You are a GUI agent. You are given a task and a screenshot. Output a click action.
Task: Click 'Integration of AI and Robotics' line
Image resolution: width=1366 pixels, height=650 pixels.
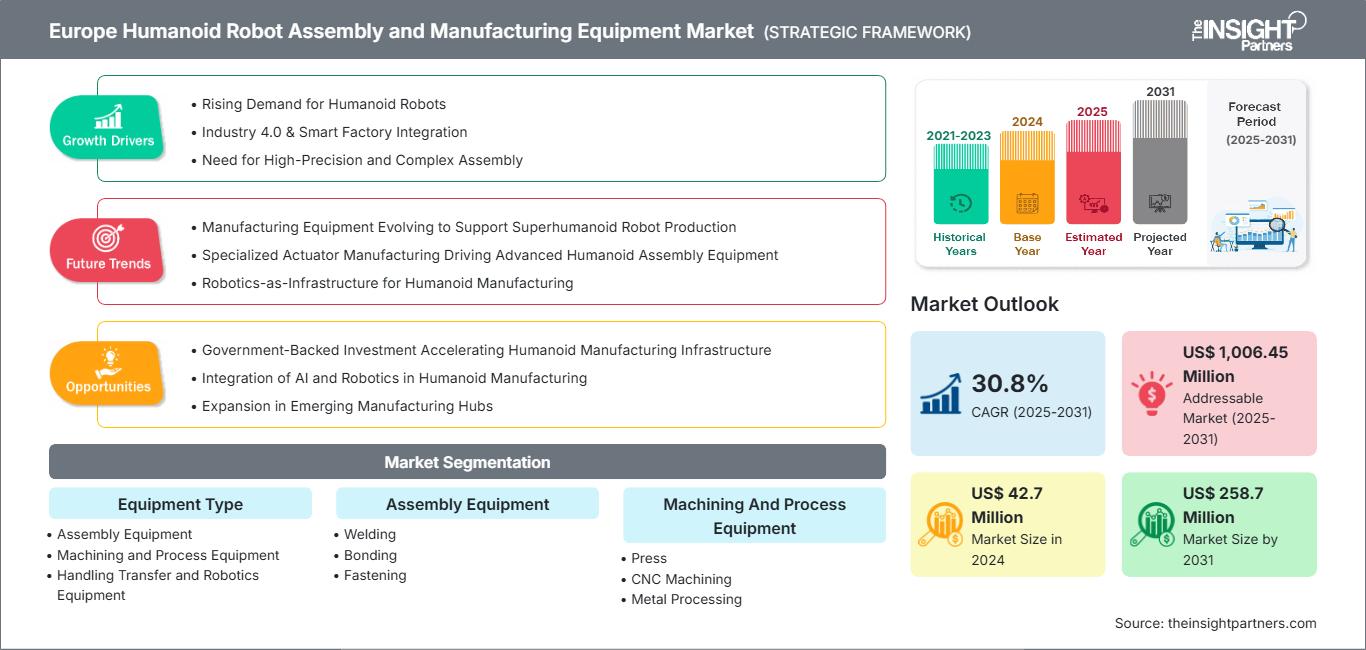coord(394,378)
